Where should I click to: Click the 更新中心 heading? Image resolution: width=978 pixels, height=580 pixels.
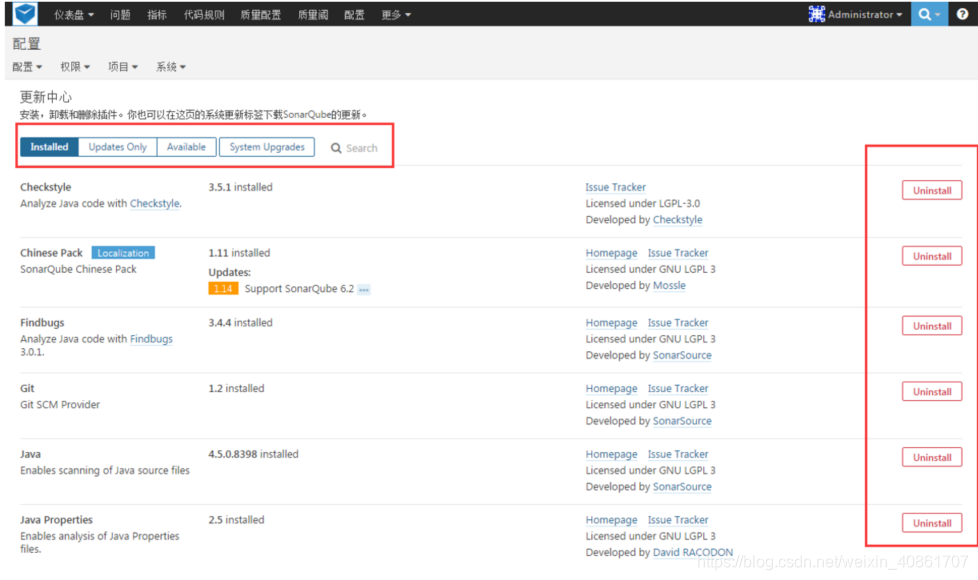(46, 97)
